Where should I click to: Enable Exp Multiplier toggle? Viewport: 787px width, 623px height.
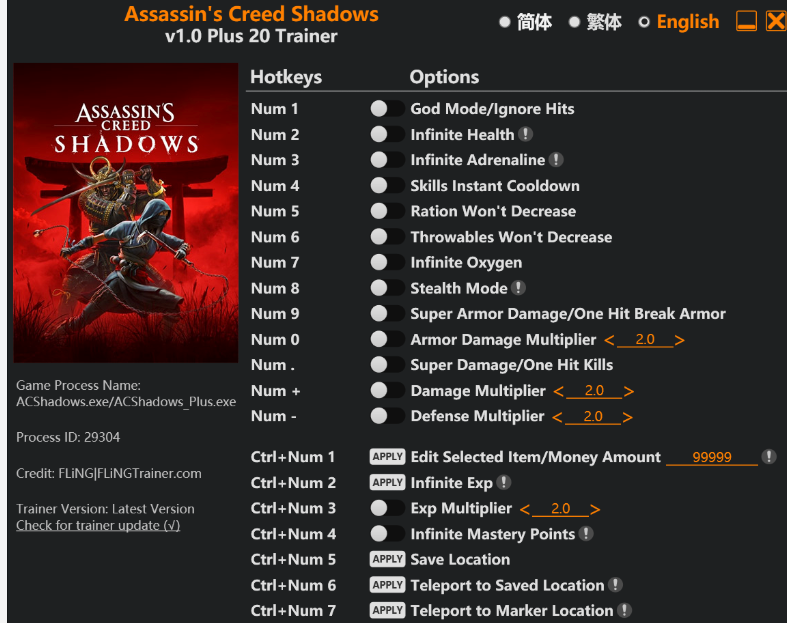(x=387, y=508)
